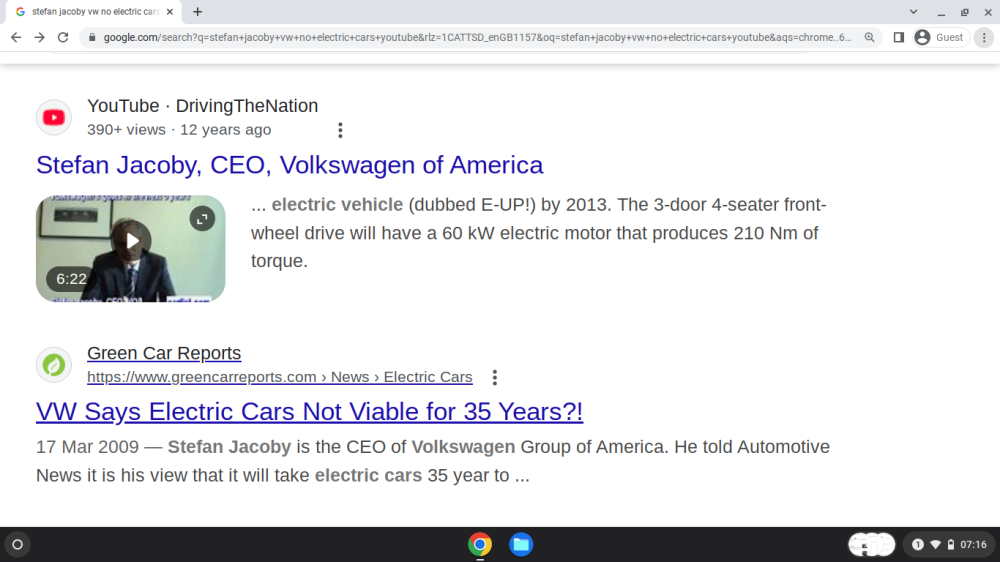Click the 6:22 duration badge
The width and height of the screenshot is (1000, 562).
(71, 279)
